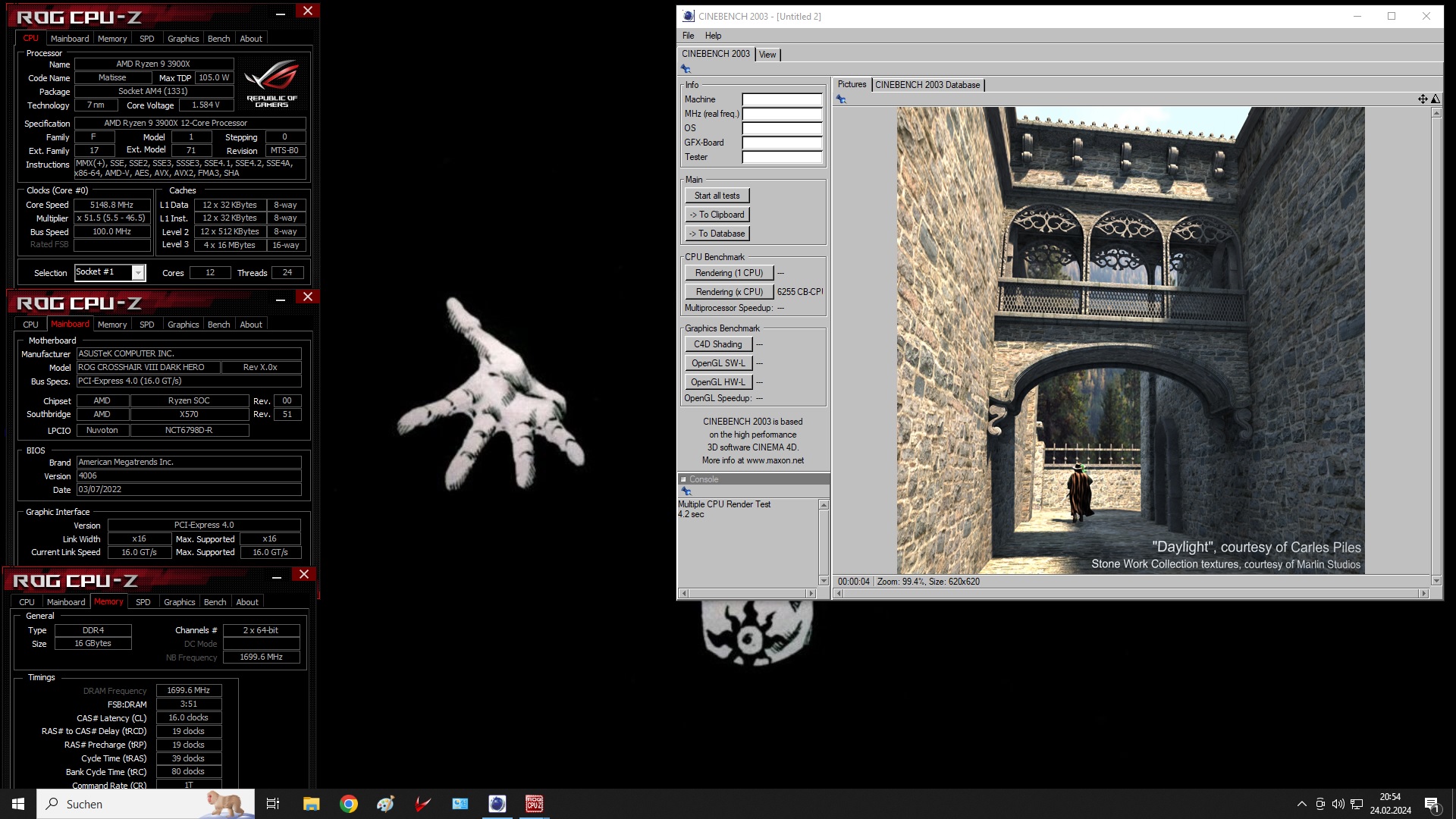Click the BIOS Date value 03/07/2022
Screen dimensions: 1456x819
pos(189,490)
